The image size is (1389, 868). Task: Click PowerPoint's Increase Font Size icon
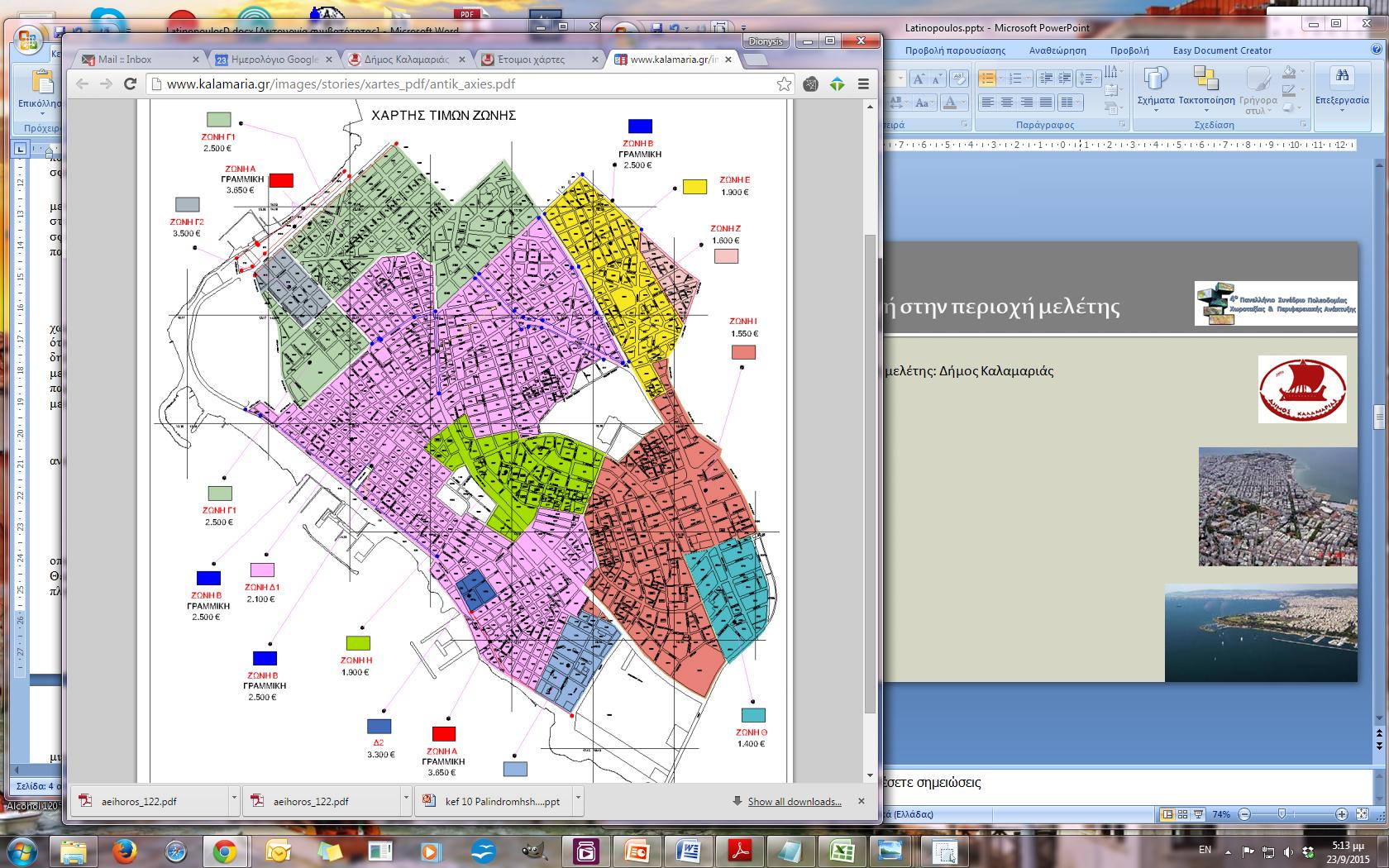click(x=918, y=79)
